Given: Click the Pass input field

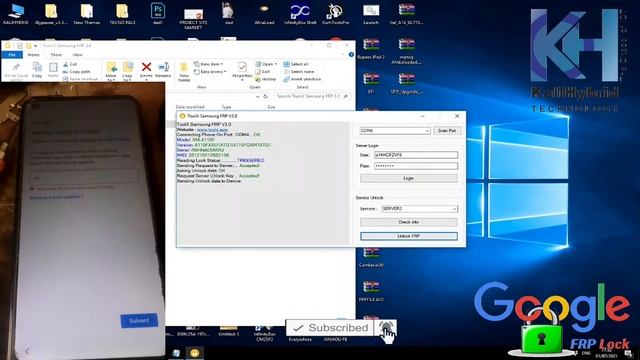Looking at the screenshot, I should (x=416, y=166).
